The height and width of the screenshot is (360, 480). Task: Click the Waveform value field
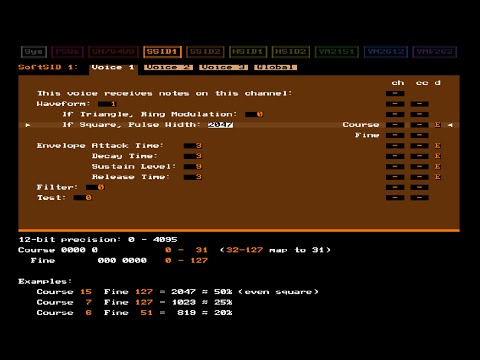point(107,104)
